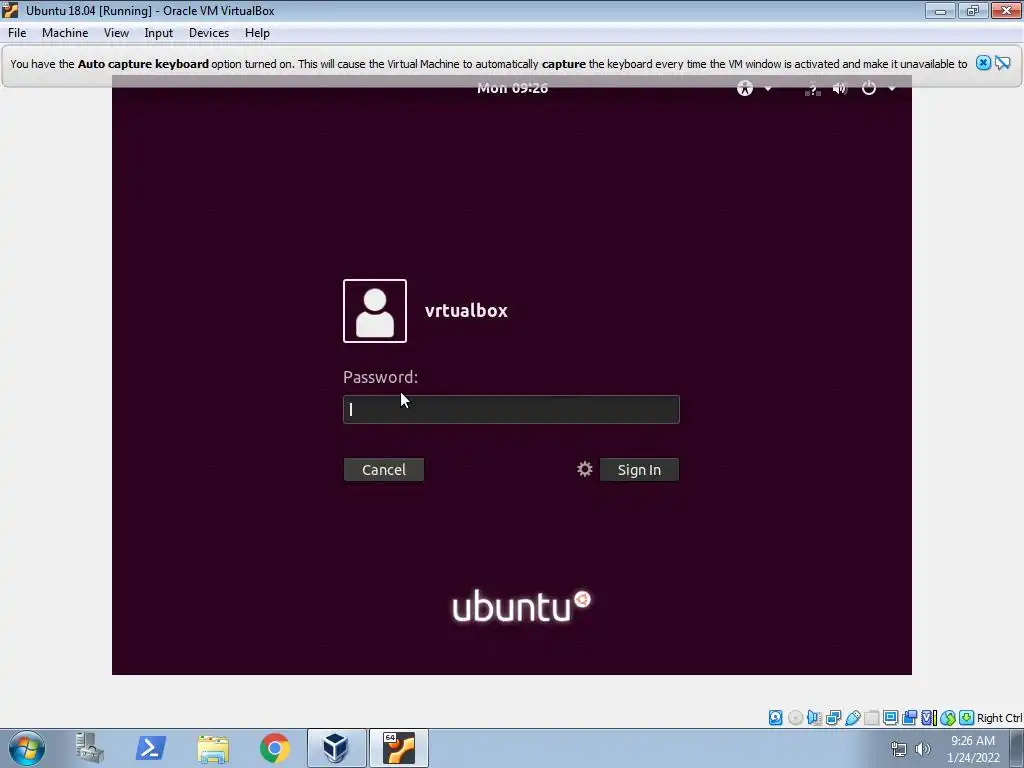Click the Ubuntu power icon
The image size is (1024, 768).
point(869,88)
